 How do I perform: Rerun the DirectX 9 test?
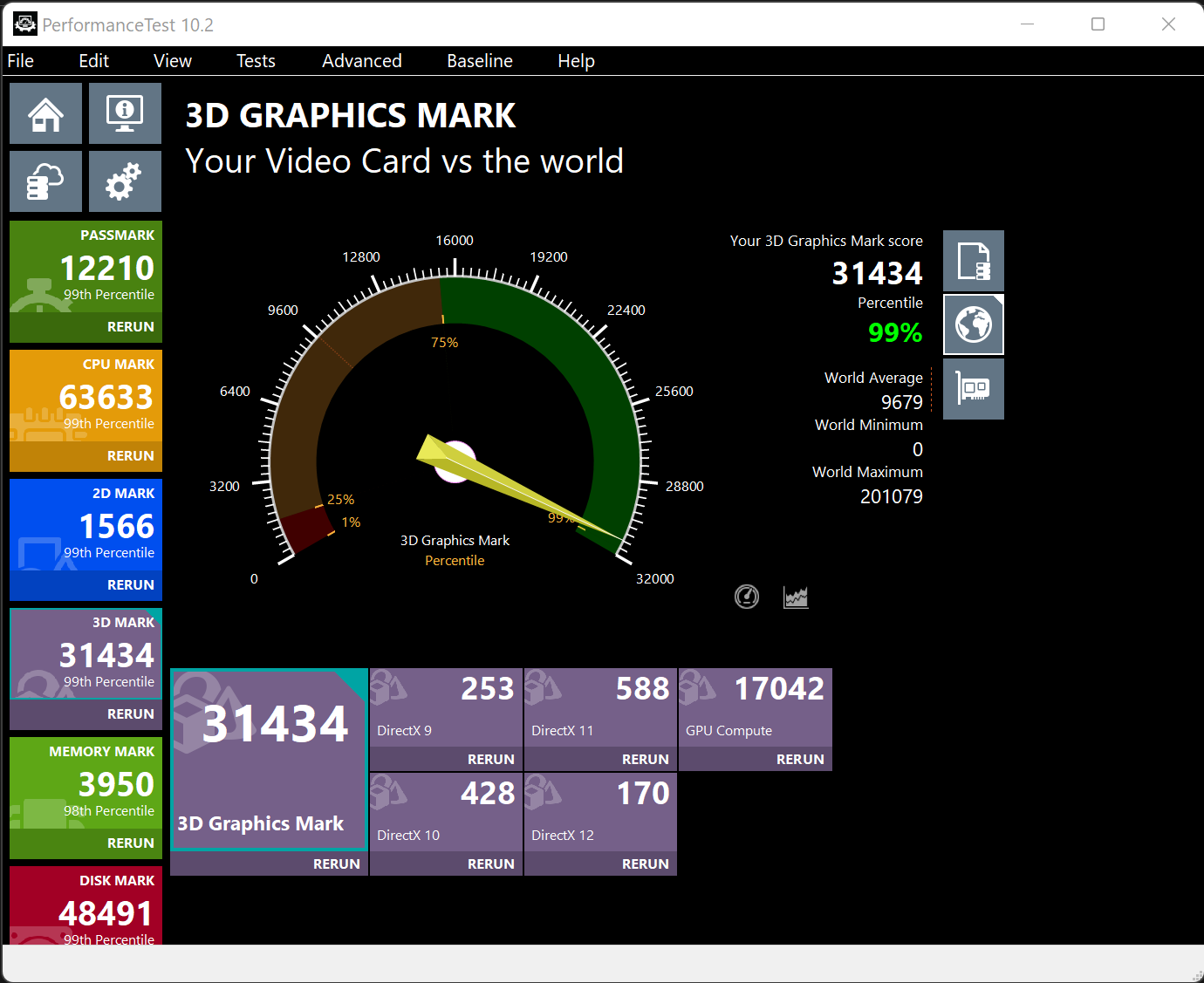pyautogui.click(x=490, y=760)
